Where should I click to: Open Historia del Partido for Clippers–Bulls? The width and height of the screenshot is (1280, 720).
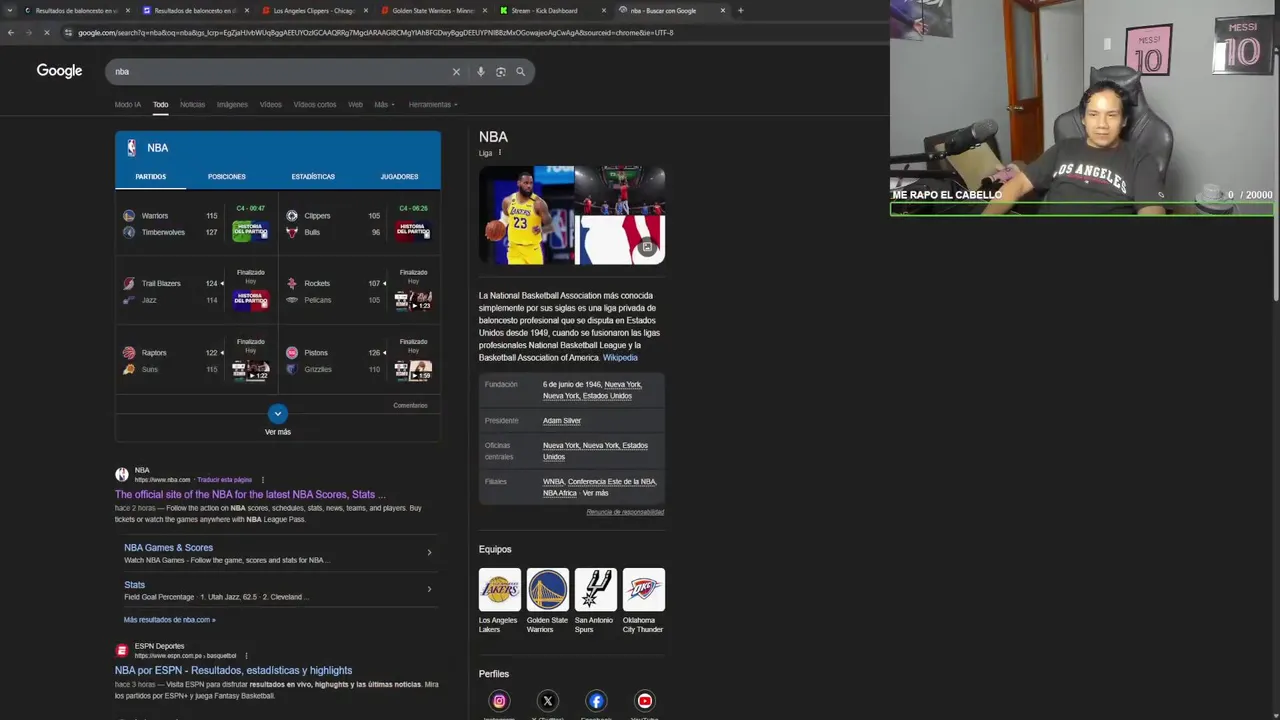point(413,231)
